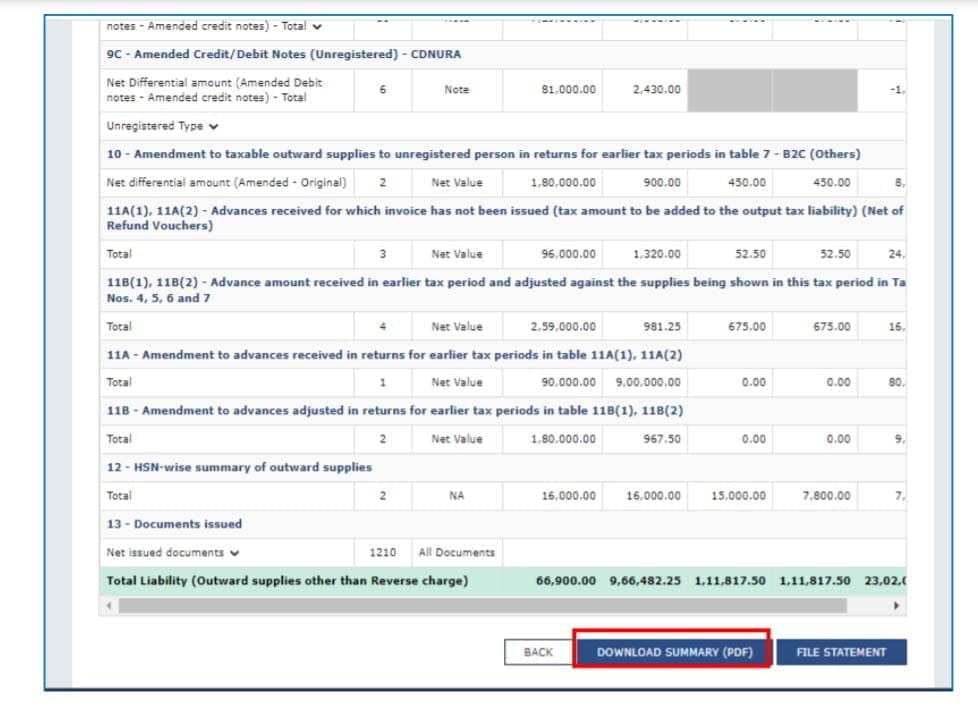Click the Download Summary (PDF) button

point(672,652)
